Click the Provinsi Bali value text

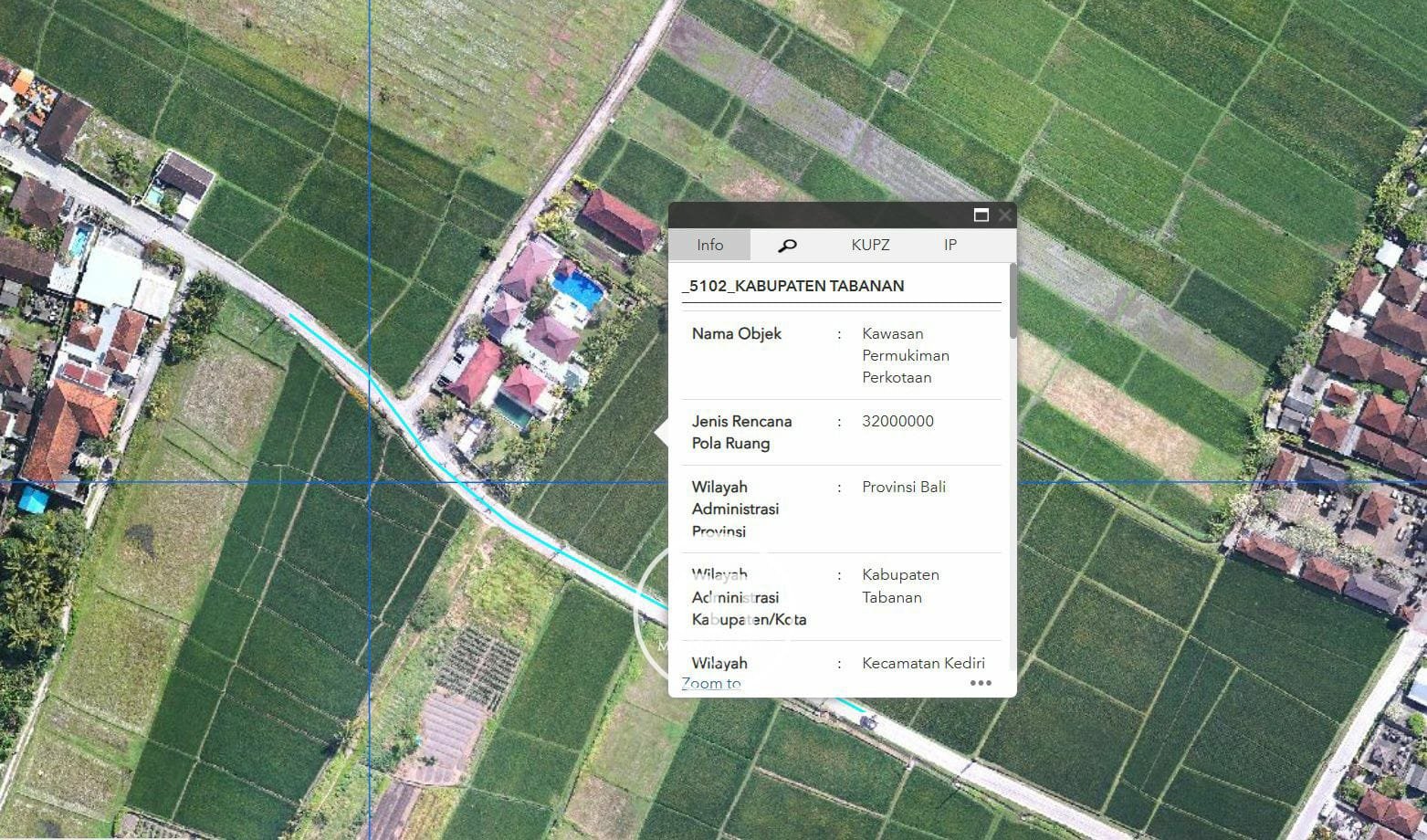[904, 487]
